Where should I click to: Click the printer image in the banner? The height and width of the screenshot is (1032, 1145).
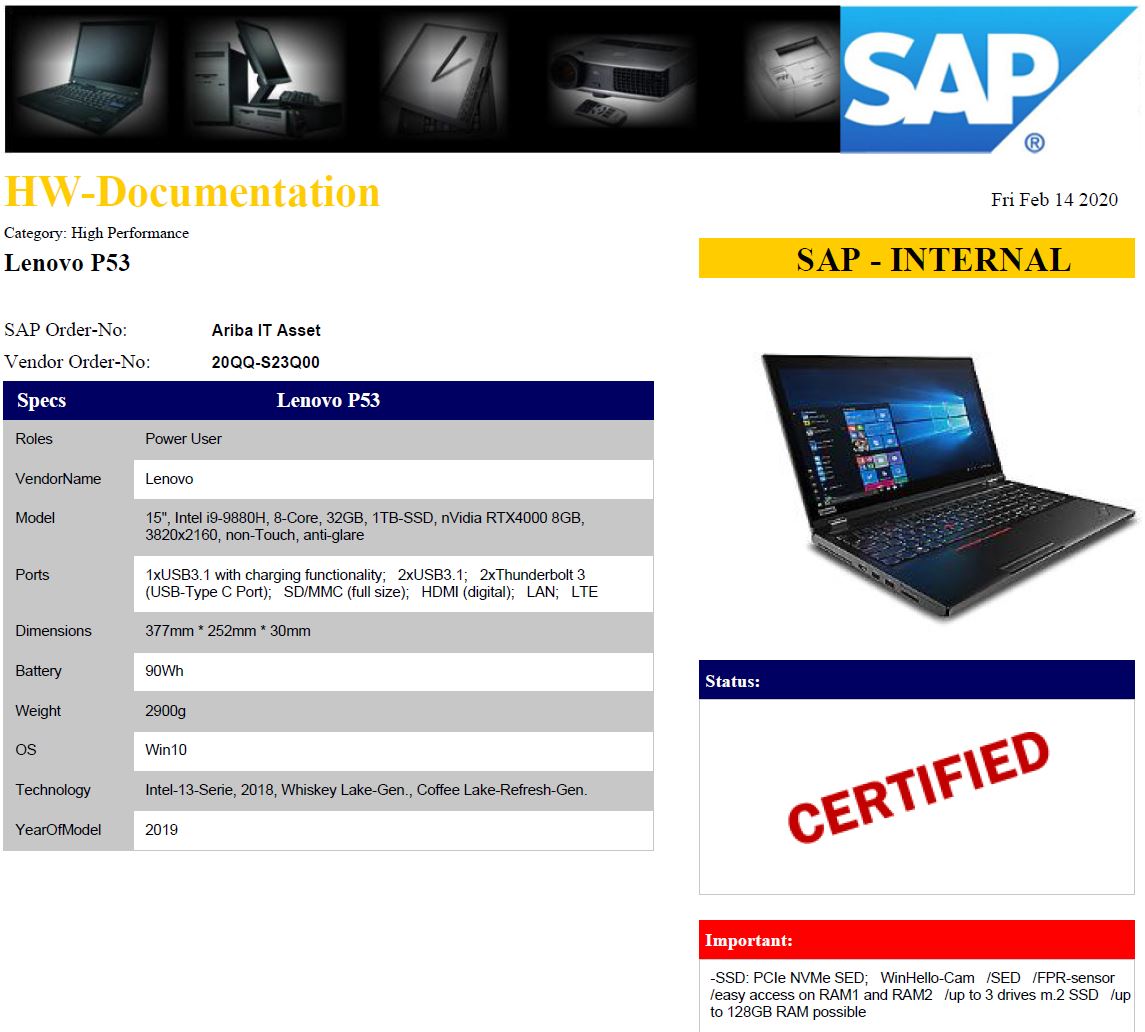792,73
